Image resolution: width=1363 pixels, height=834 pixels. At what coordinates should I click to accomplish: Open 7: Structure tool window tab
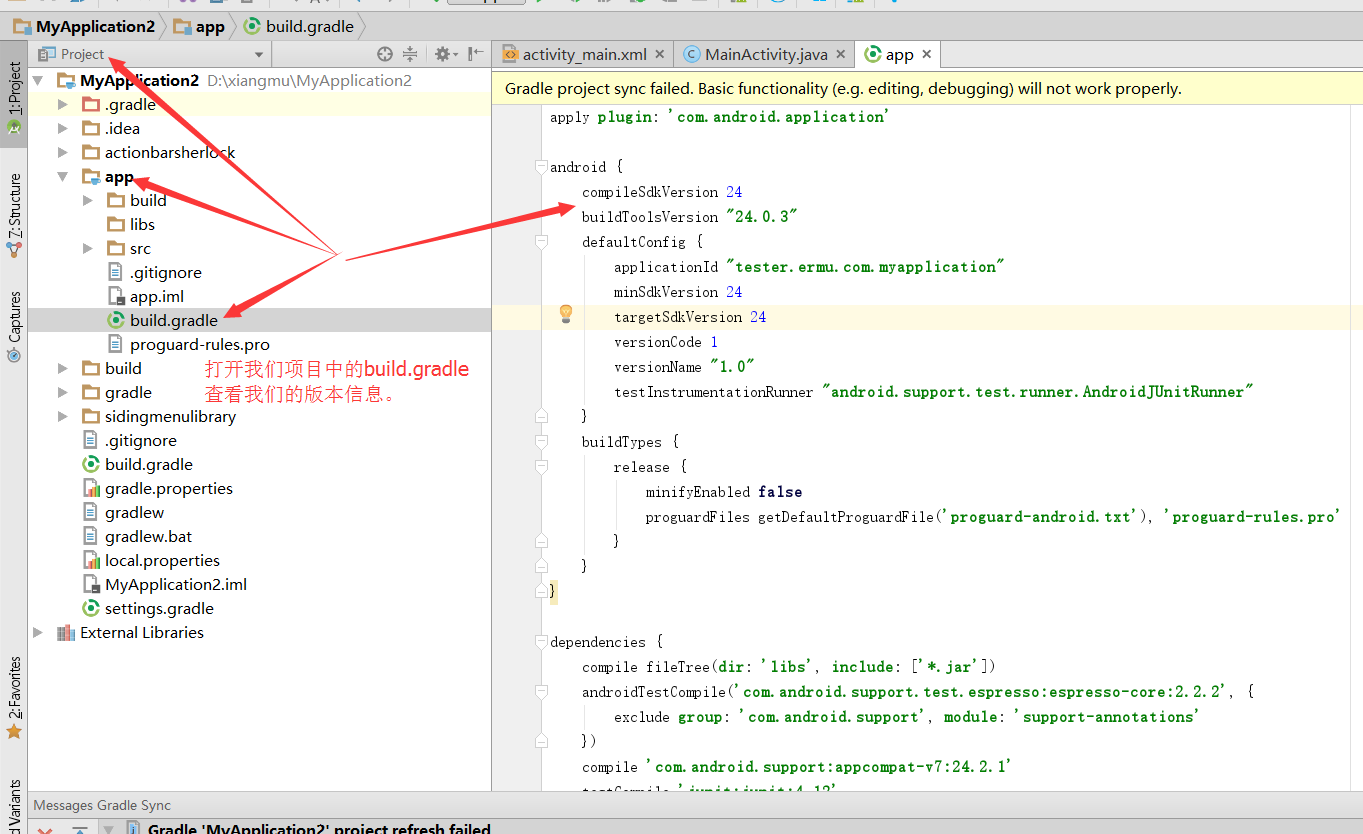tap(14, 215)
